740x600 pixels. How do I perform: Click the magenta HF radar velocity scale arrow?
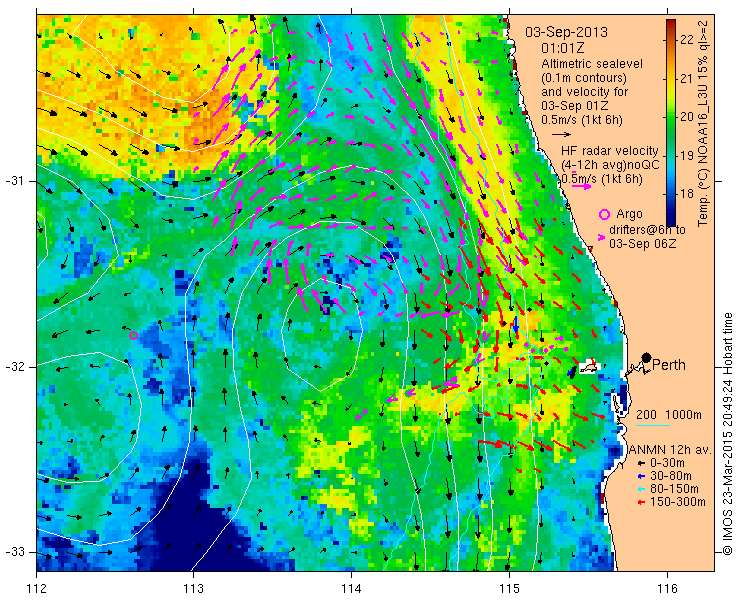coord(581,186)
